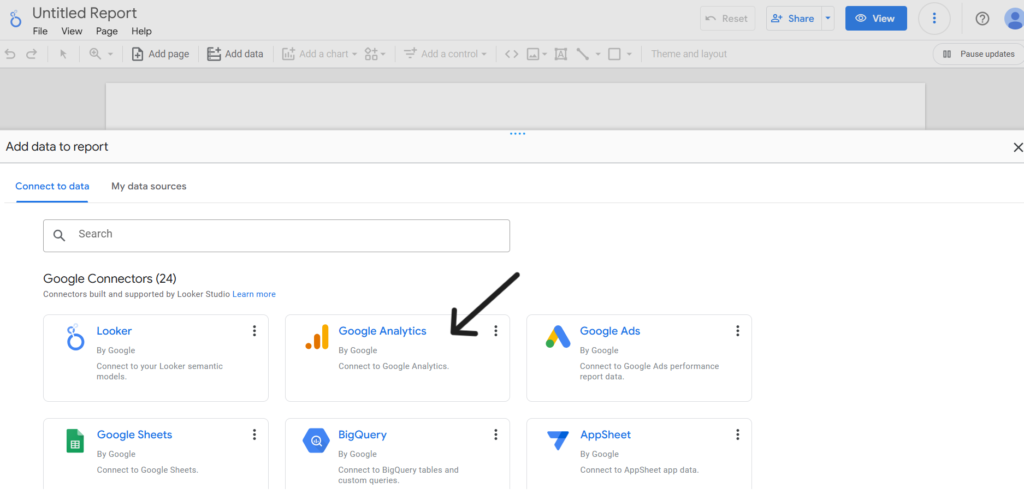Open the File menu
This screenshot has height=494, width=1024.
click(x=40, y=31)
